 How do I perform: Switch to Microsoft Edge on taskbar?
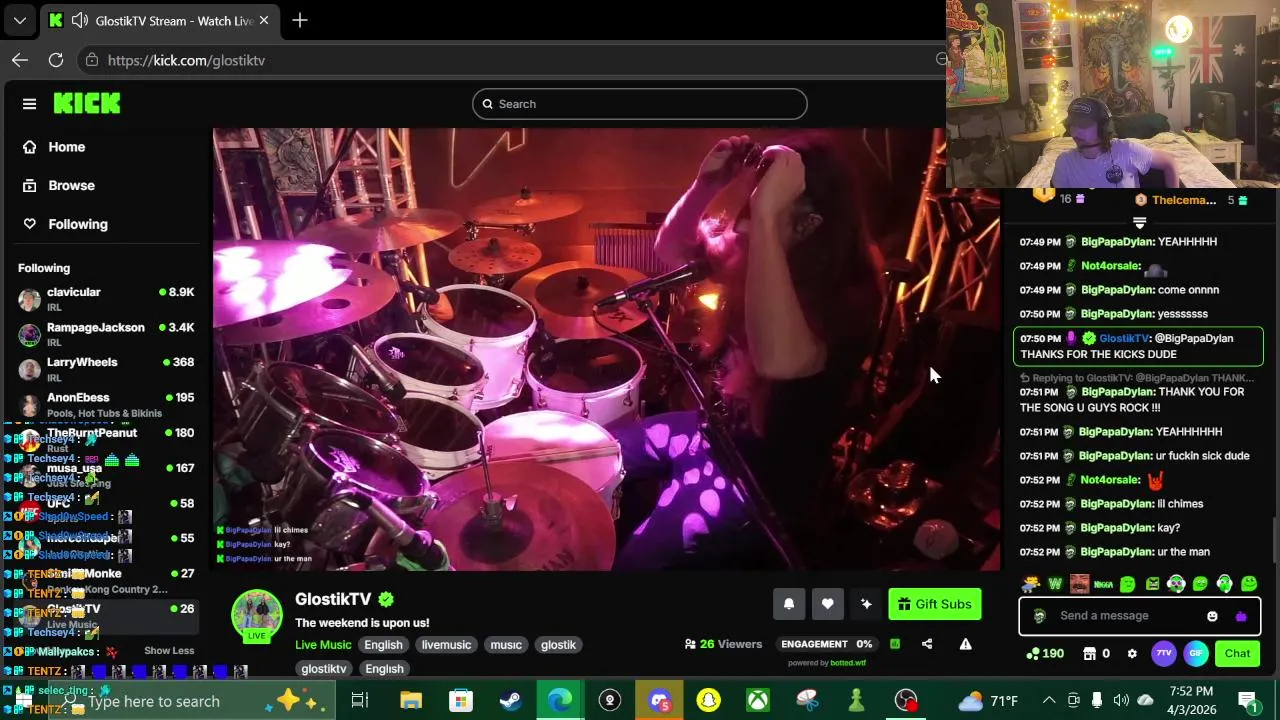tap(559, 701)
